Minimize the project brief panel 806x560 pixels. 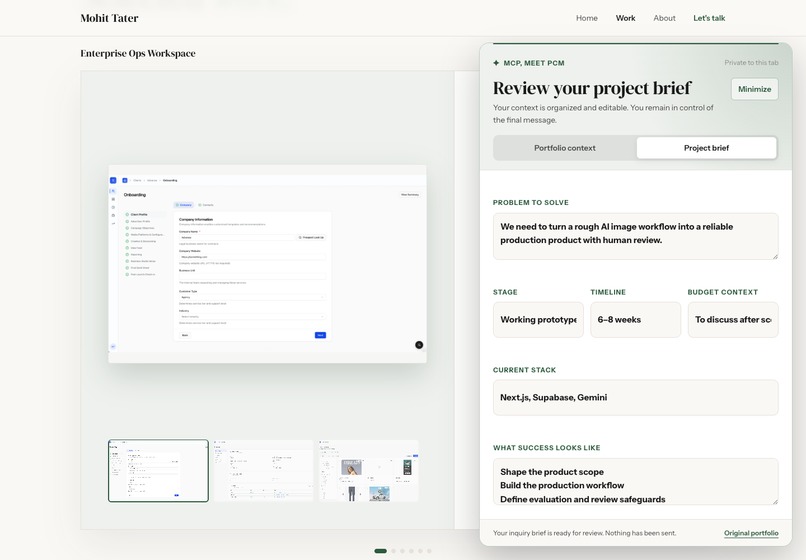click(x=754, y=89)
